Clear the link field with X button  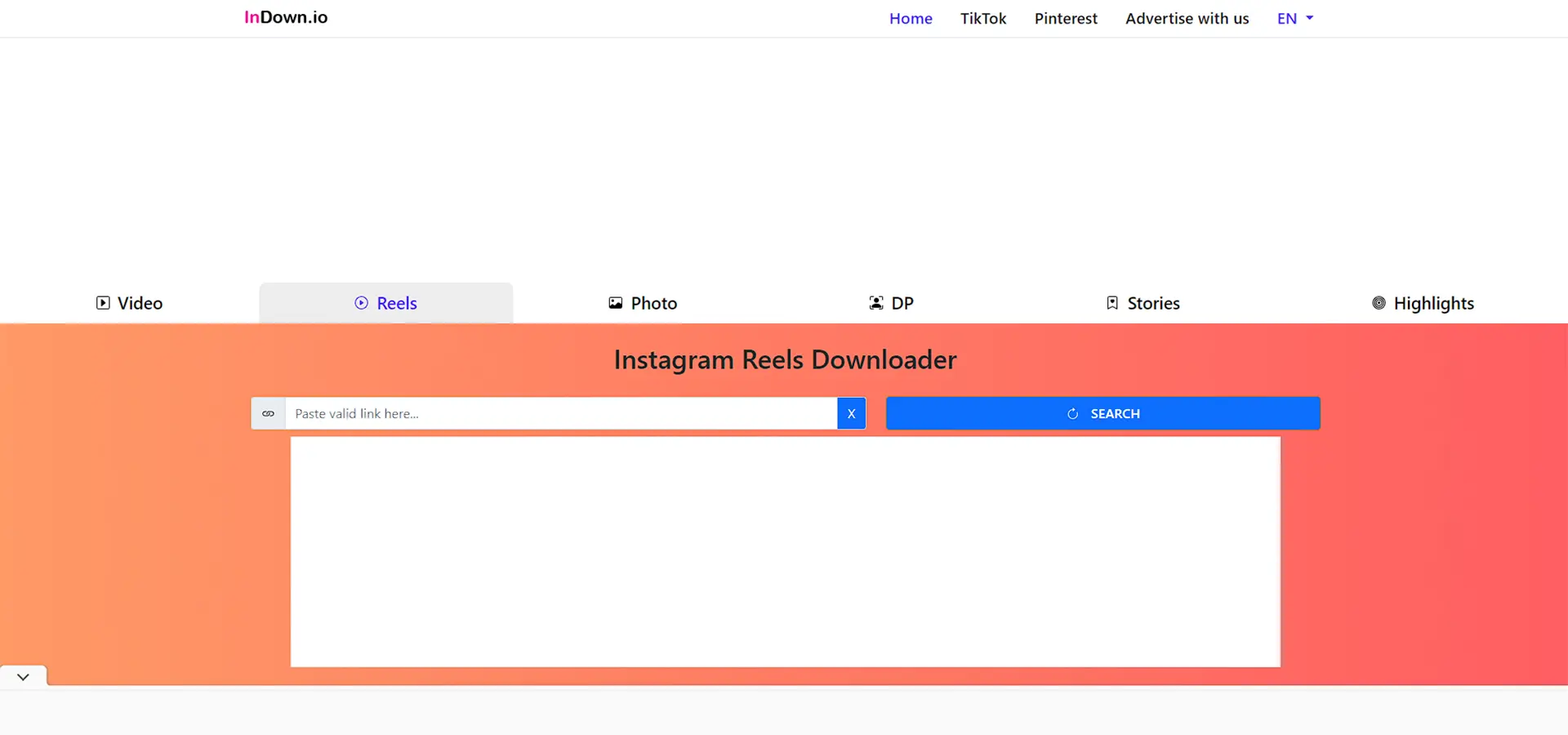(x=851, y=413)
